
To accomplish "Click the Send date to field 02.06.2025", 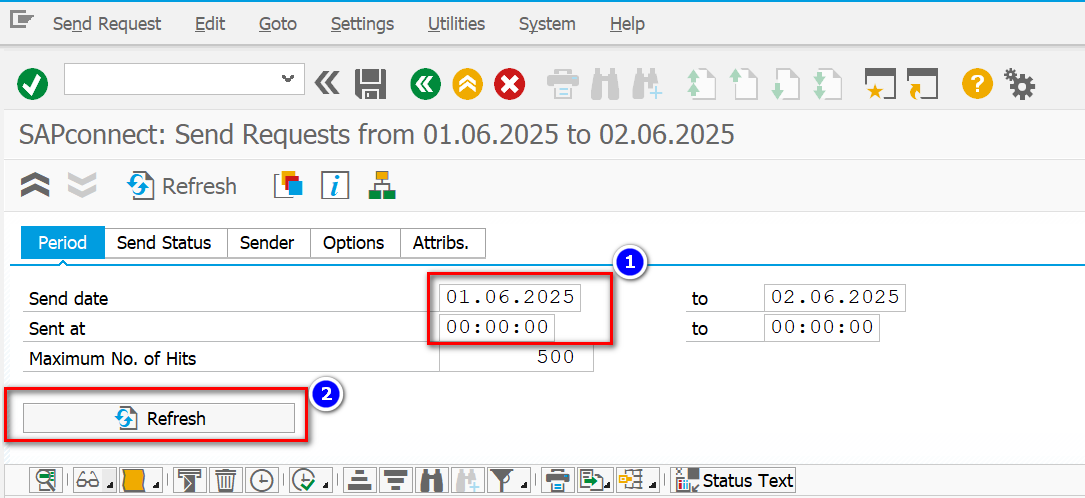I will click(835, 298).
